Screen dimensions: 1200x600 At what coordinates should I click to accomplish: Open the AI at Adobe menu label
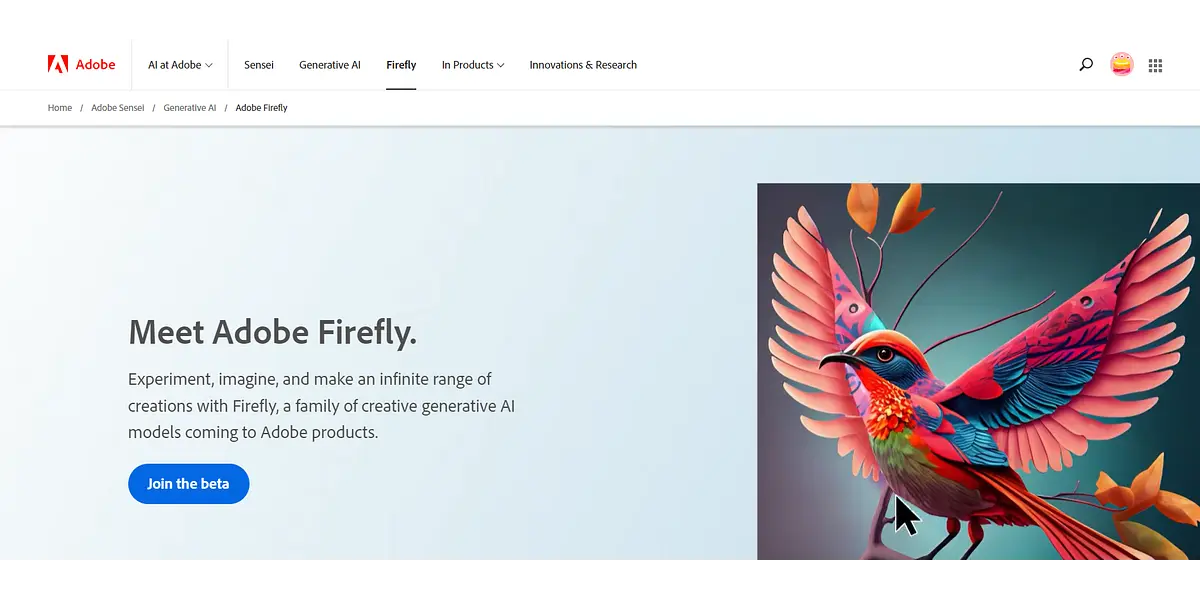click(174, 65)
